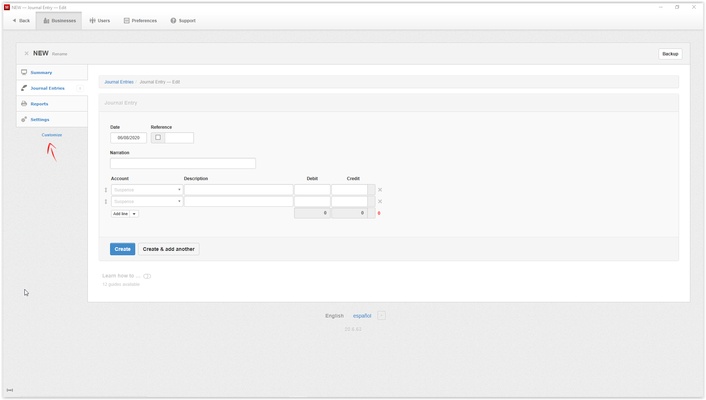The image size is (706, 400).
Task: Tick the Reference checkbox
Action: coord(158,138)
